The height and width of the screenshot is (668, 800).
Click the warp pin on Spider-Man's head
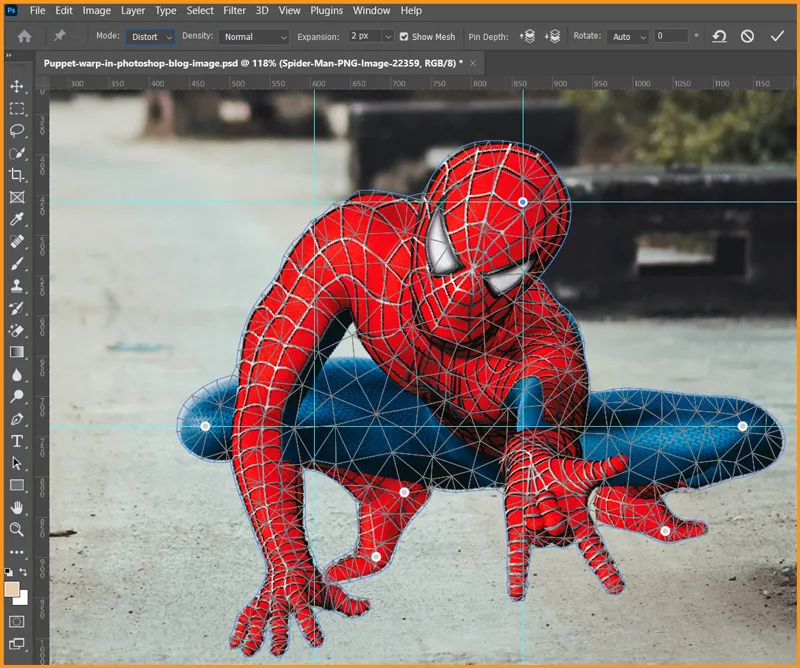click(x=523, y=202)
